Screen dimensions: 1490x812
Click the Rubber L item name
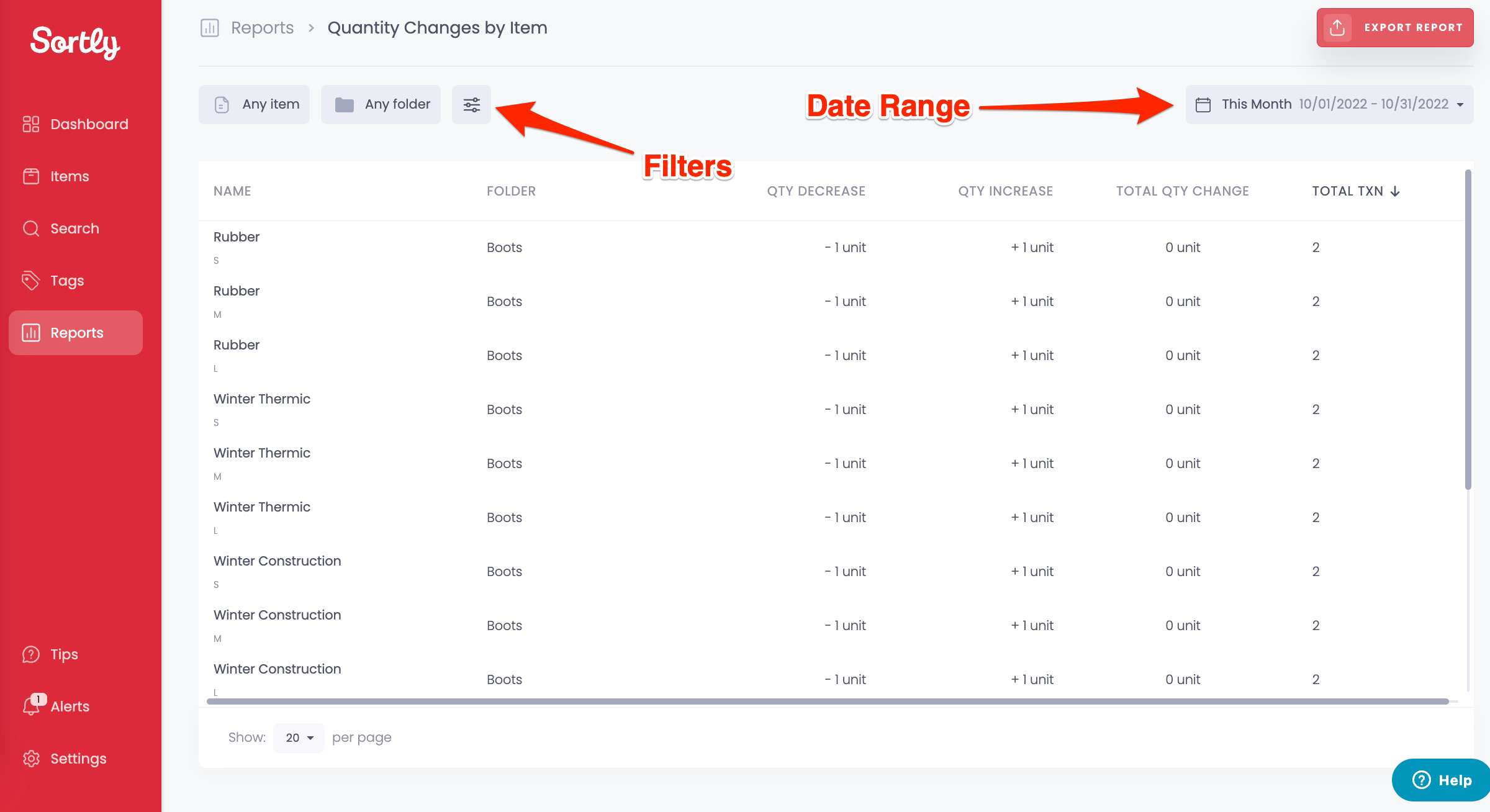point(237,345)
